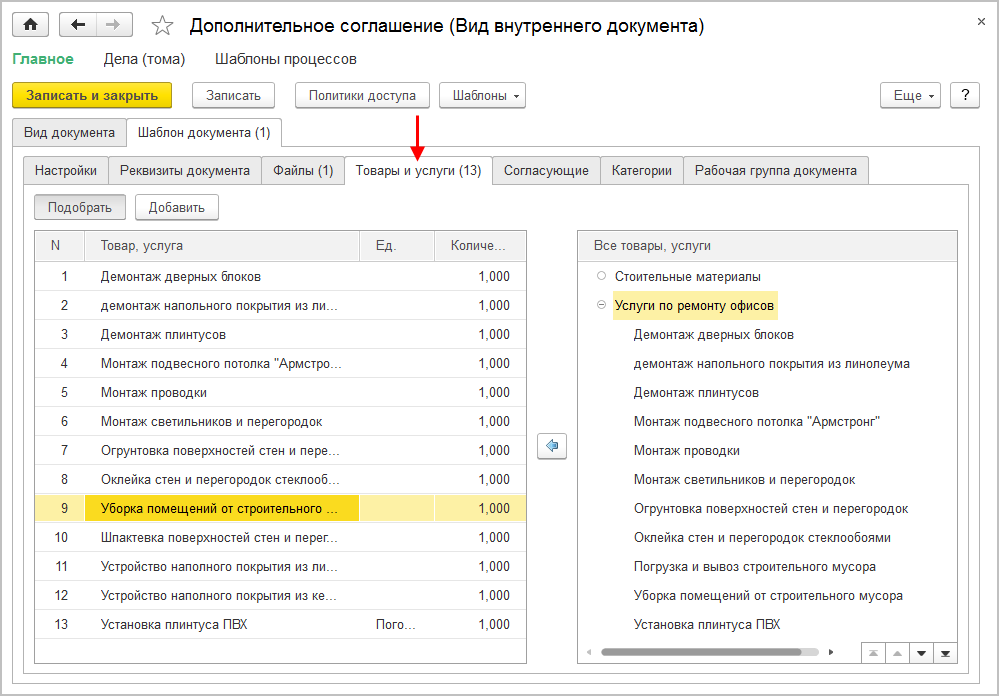
Task: Select Товары и услуги (13) tab
Action: pyautogui.click(x=418, y=170)
